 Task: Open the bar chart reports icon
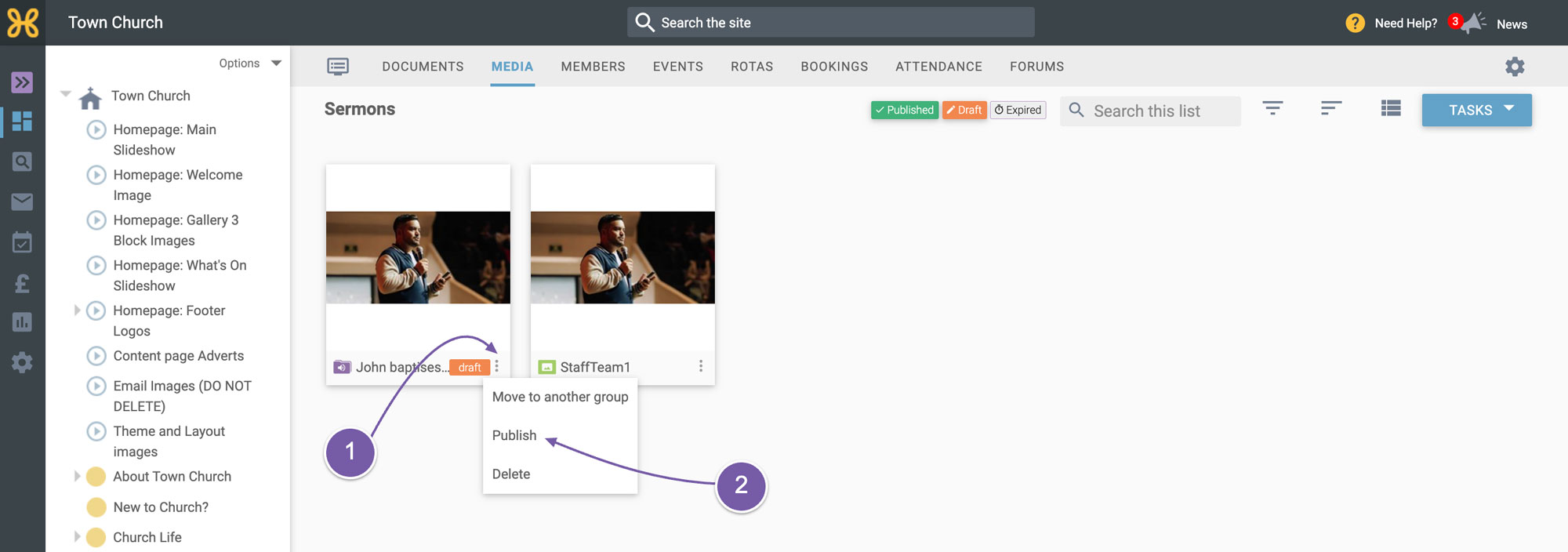[x=22, y=322]
